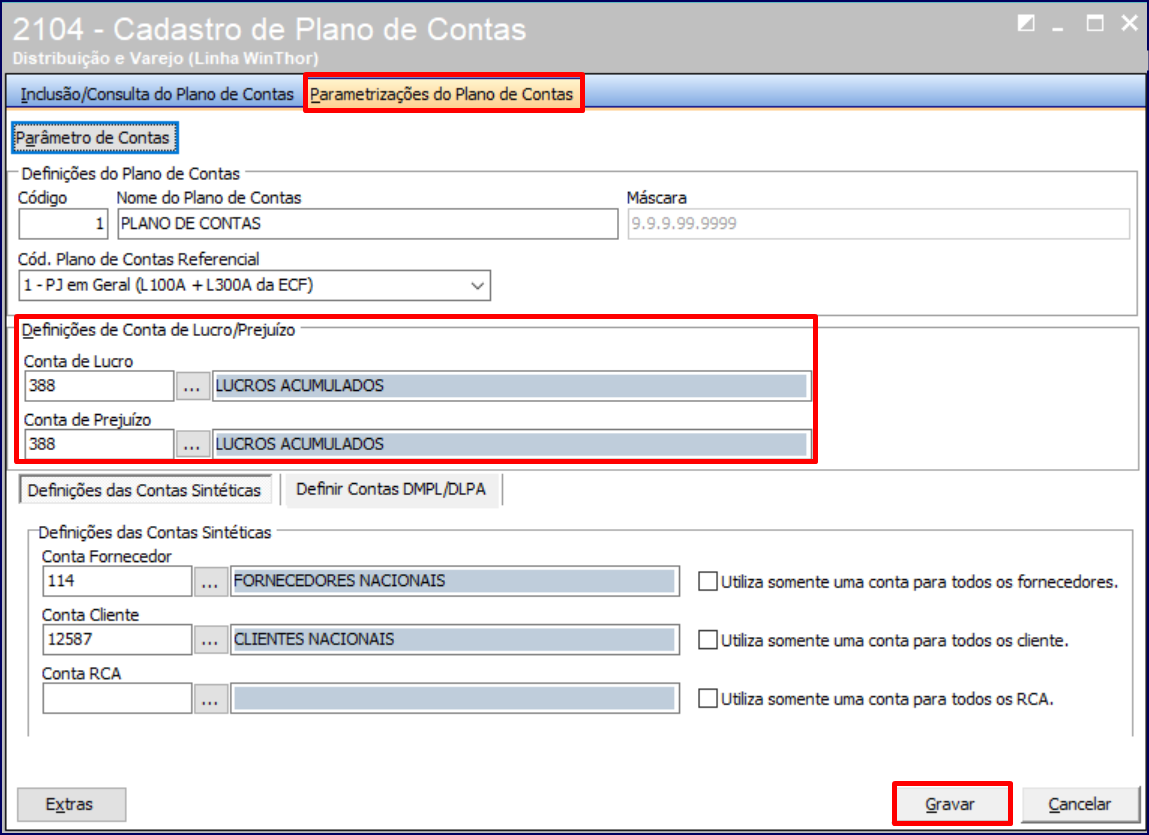Click the Parâmetro de Contas button
Screen dimensions: 1149x835
95,138
